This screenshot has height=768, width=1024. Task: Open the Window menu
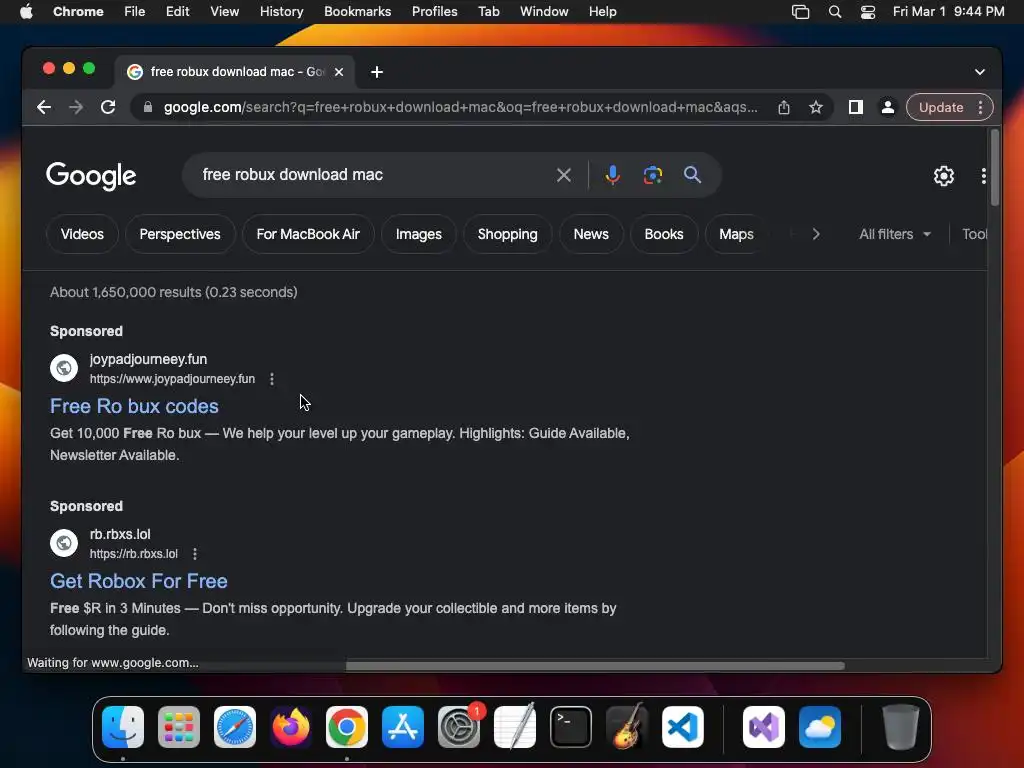click(544, 12)
